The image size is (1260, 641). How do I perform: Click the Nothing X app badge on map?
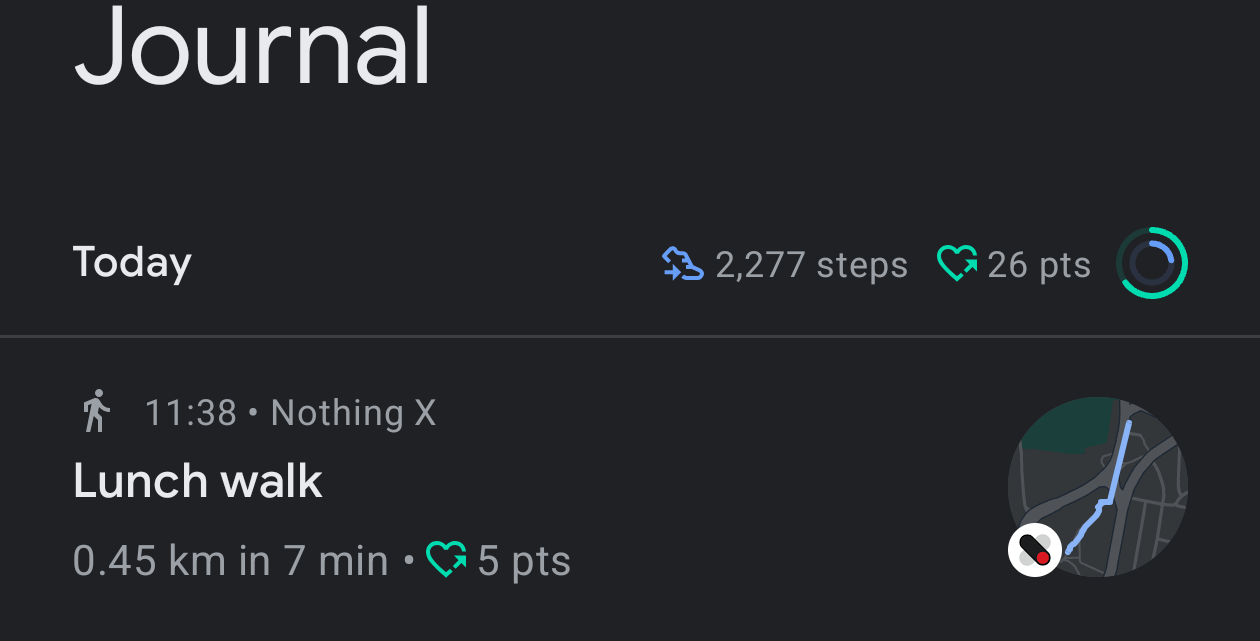1034,550
